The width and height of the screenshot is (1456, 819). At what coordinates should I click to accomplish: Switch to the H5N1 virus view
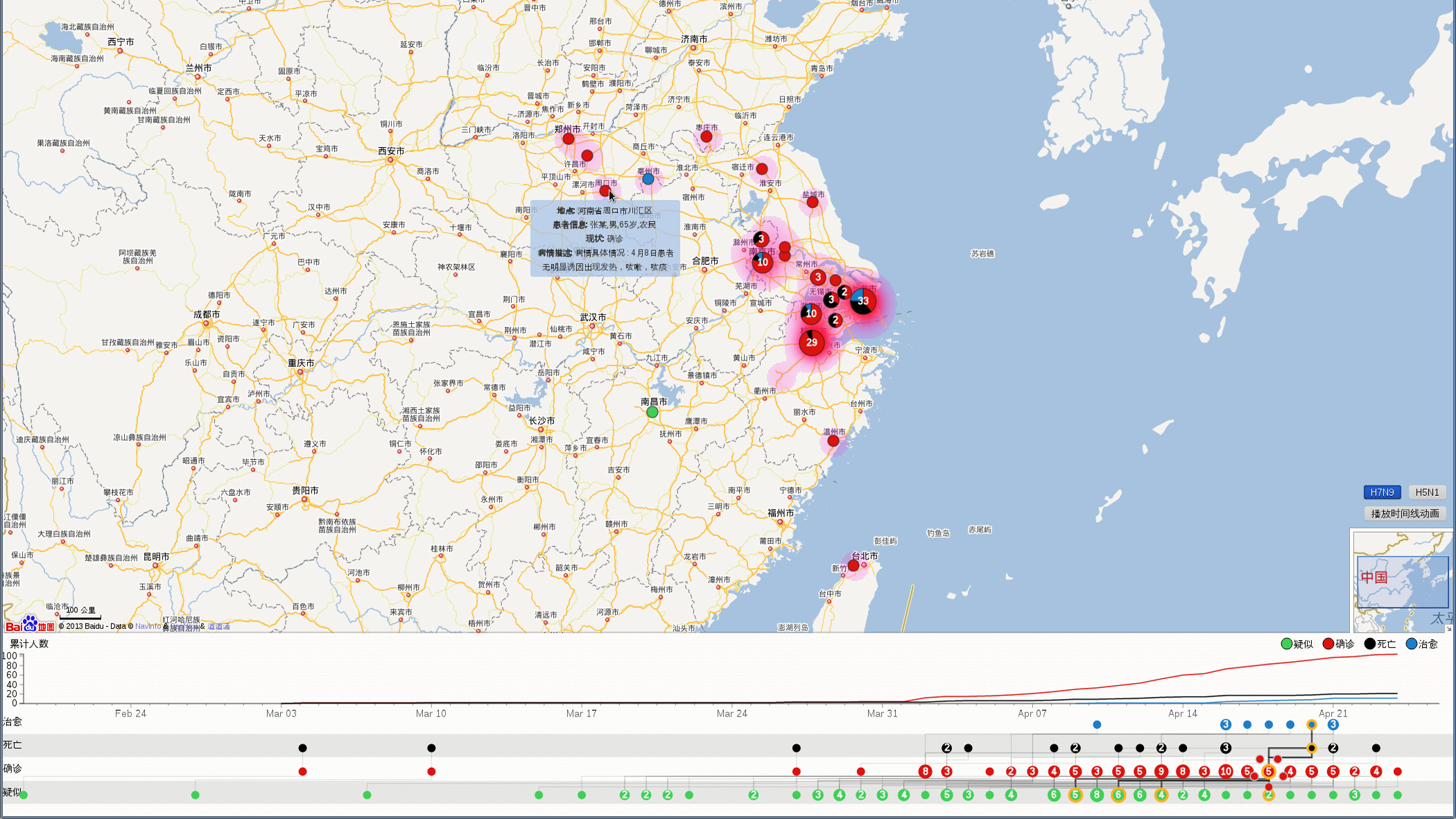(1428, 492)
